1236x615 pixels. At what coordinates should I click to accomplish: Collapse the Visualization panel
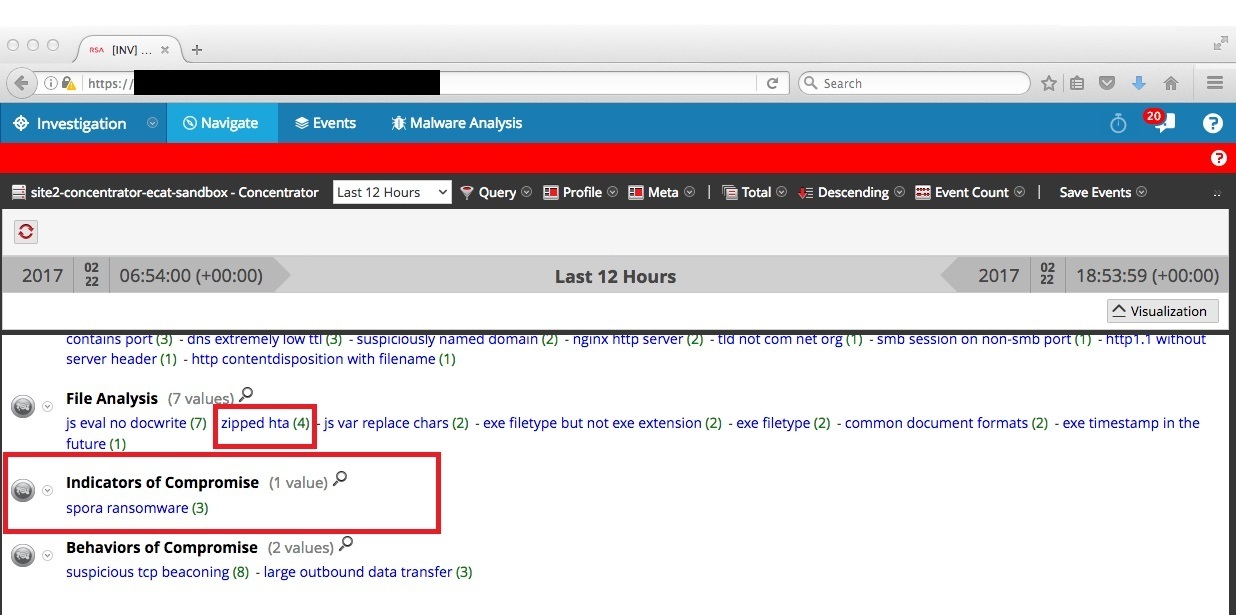click(1161, 311)
